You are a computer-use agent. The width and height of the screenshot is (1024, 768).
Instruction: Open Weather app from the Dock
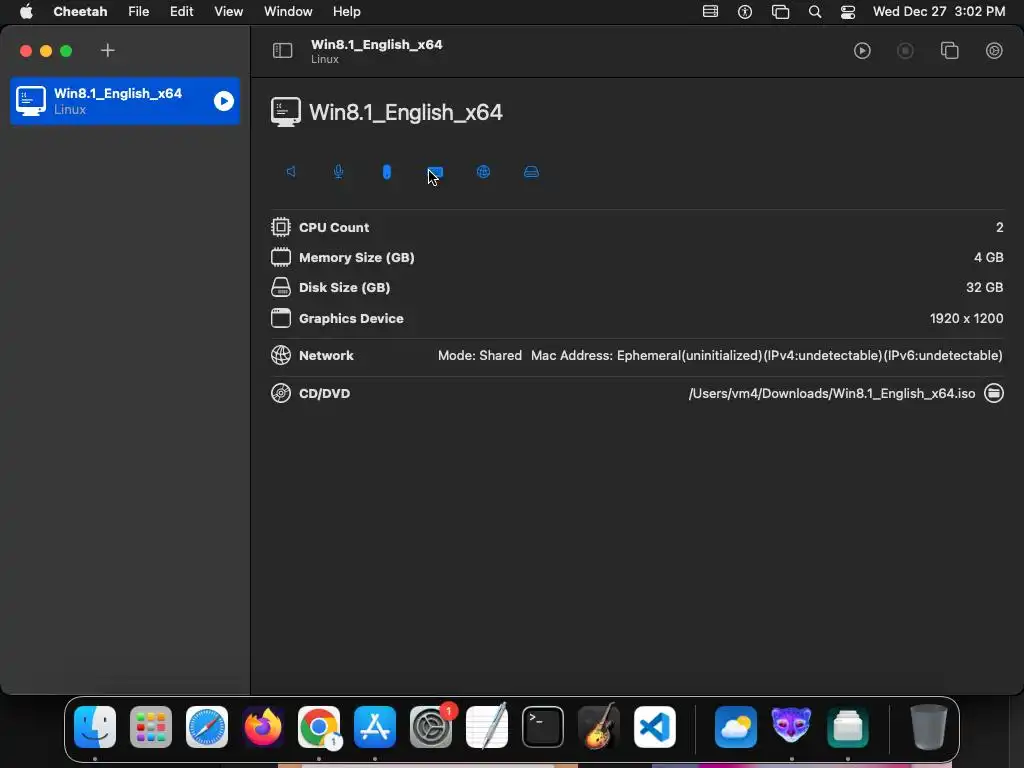(736, 727)
